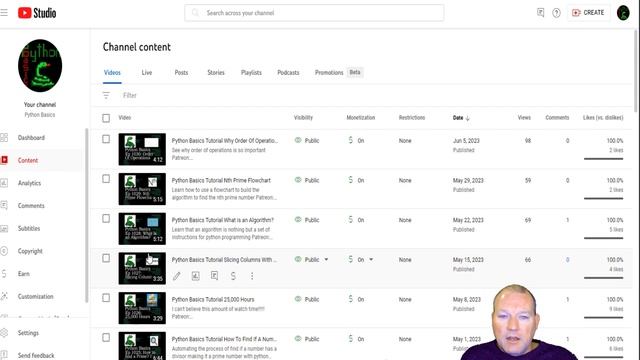Select the Slicing Columns video checkbox
The height and width of the screenshot is (360, 640).
pos(106,258)
